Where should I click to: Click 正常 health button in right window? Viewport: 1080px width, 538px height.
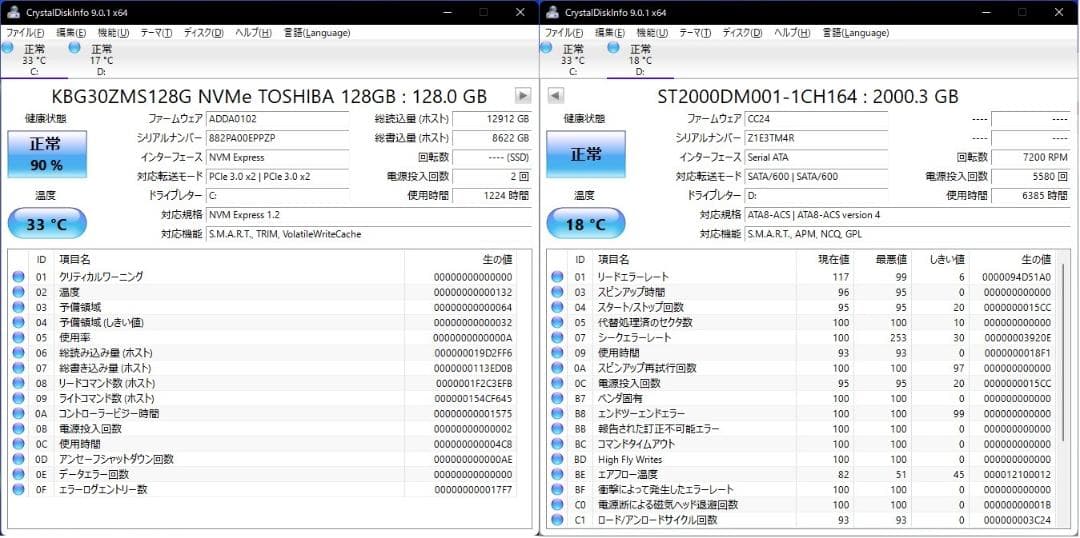[x=585, y=154]
